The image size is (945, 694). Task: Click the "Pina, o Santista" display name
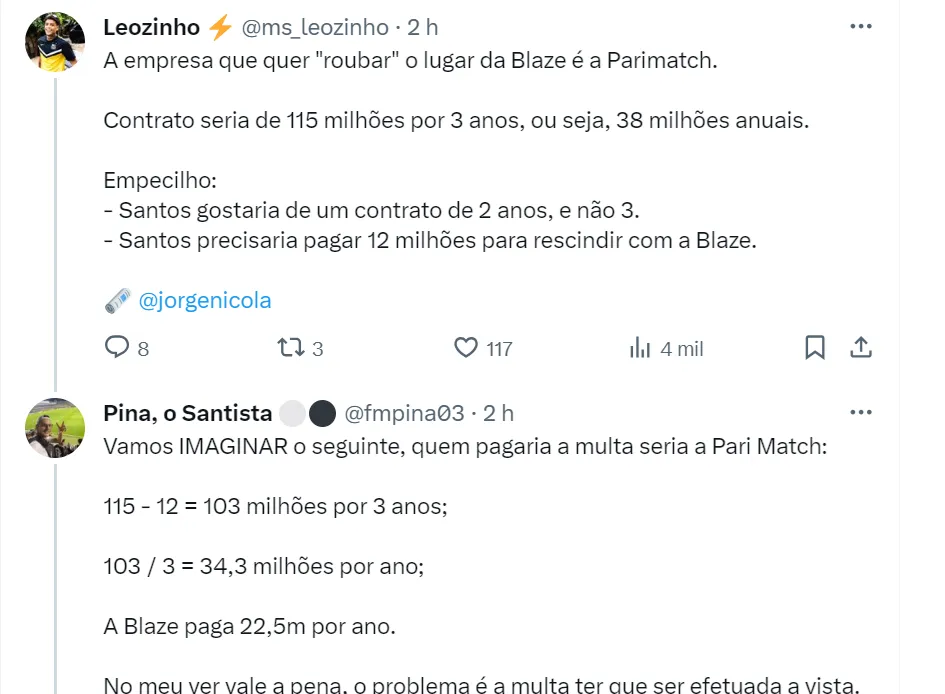188,412
